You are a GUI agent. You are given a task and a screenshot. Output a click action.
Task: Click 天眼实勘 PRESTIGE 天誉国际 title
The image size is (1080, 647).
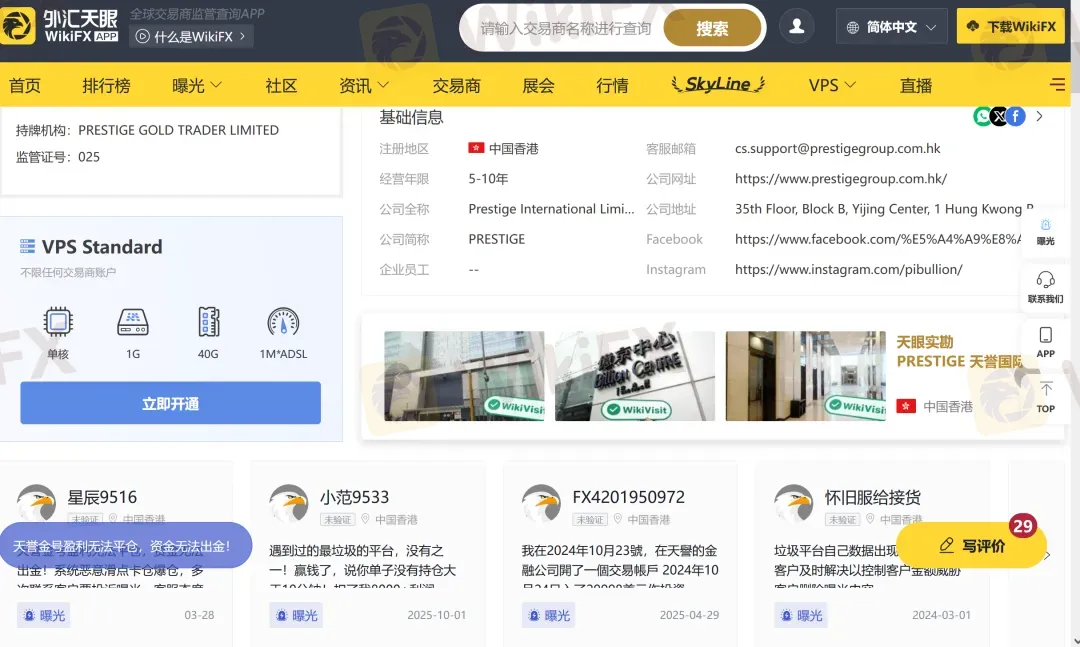coord(959,351)
